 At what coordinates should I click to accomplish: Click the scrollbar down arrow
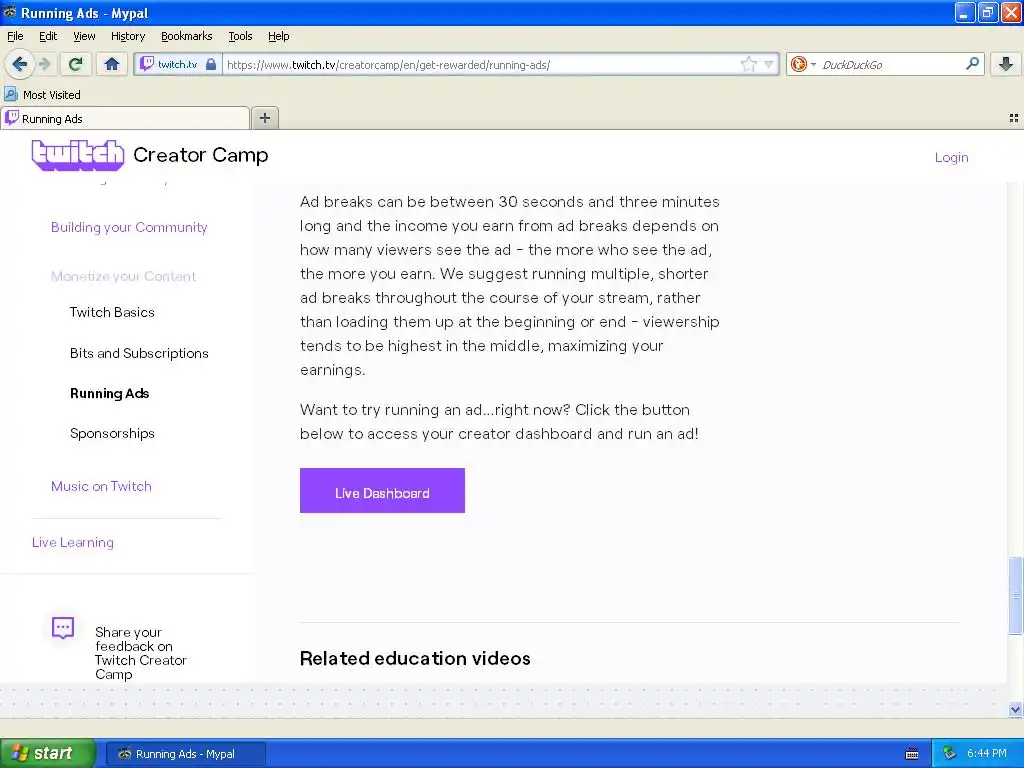(x=1015, y=709)
